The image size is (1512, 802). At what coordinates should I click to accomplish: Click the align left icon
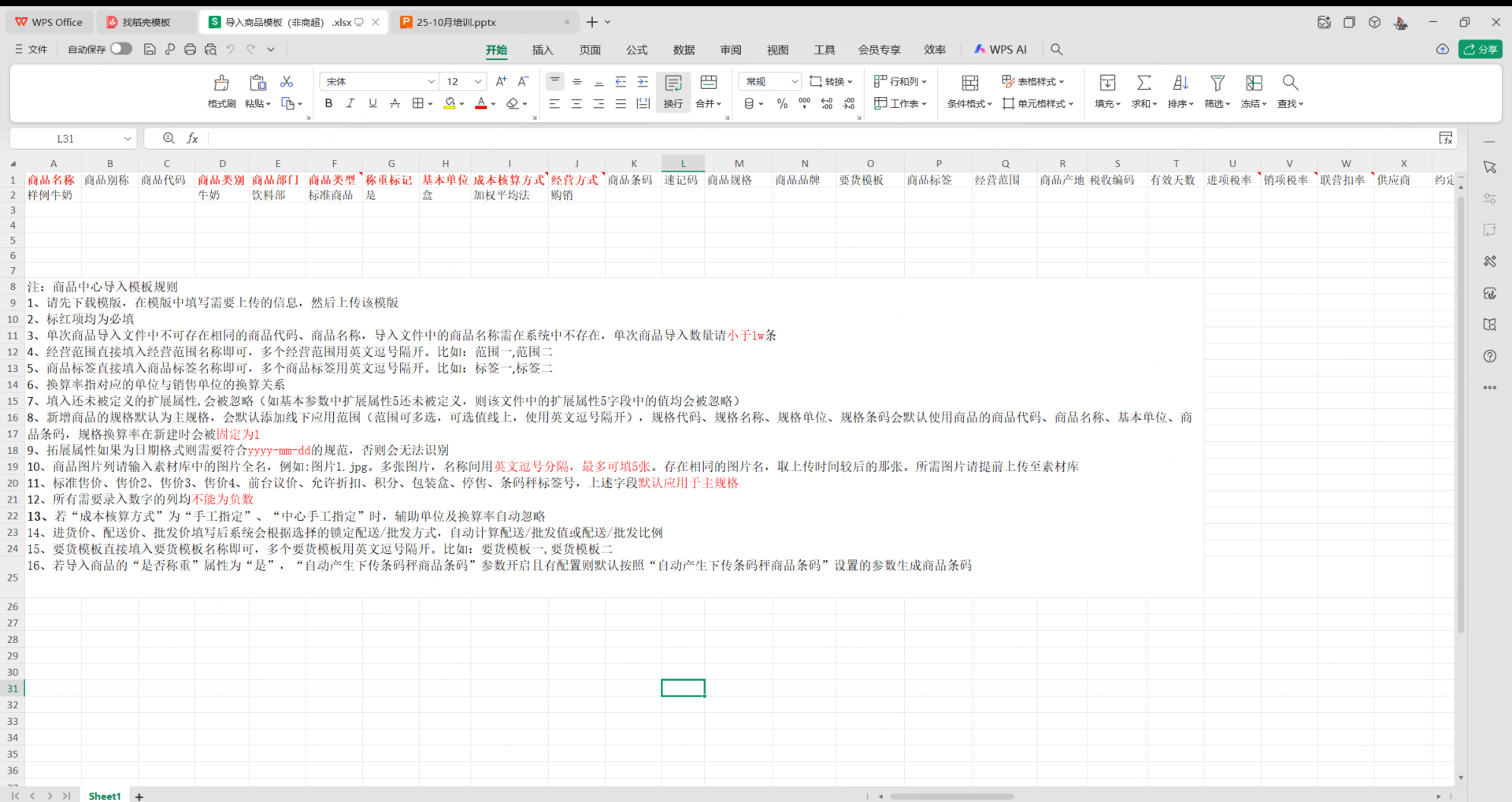pyautogui.click(x=554, y=104)
